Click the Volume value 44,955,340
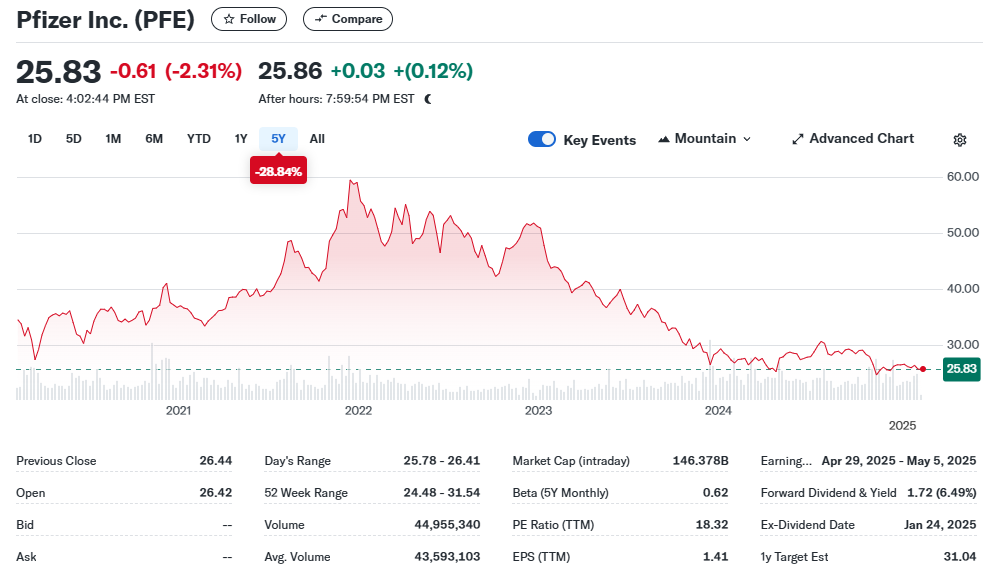Viewport: 996px width, 580px height. point(447,525)
